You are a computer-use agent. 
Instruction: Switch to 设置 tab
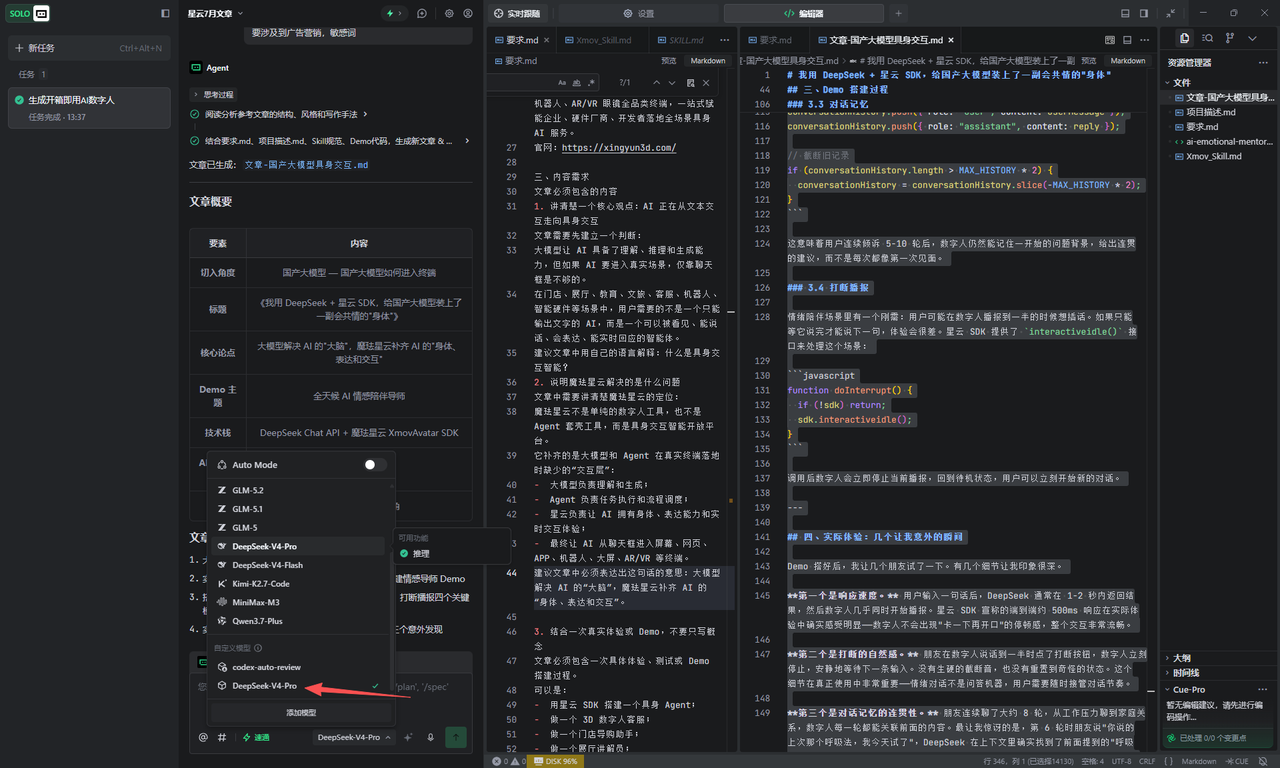638,14
